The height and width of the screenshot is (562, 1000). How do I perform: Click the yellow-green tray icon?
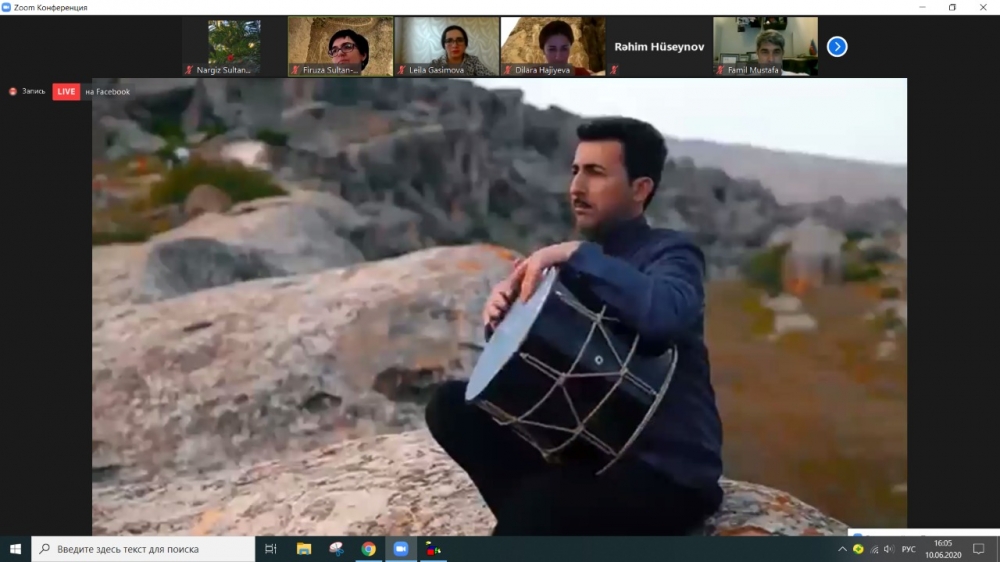click(x=858, y=549)
